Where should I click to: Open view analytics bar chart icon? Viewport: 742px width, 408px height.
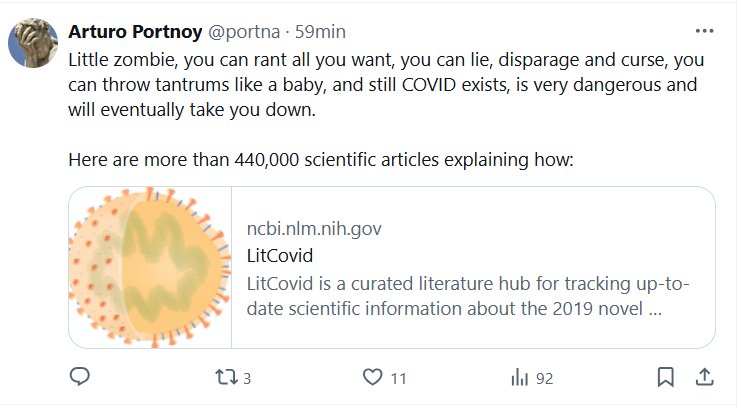pyautogui.click(x=519, y=377)
